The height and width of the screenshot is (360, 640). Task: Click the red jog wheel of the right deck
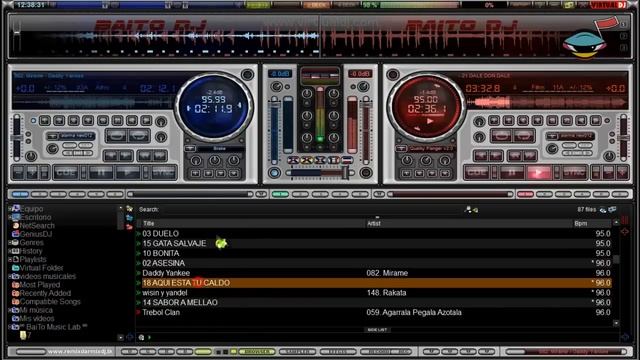[x=426, y=107]
